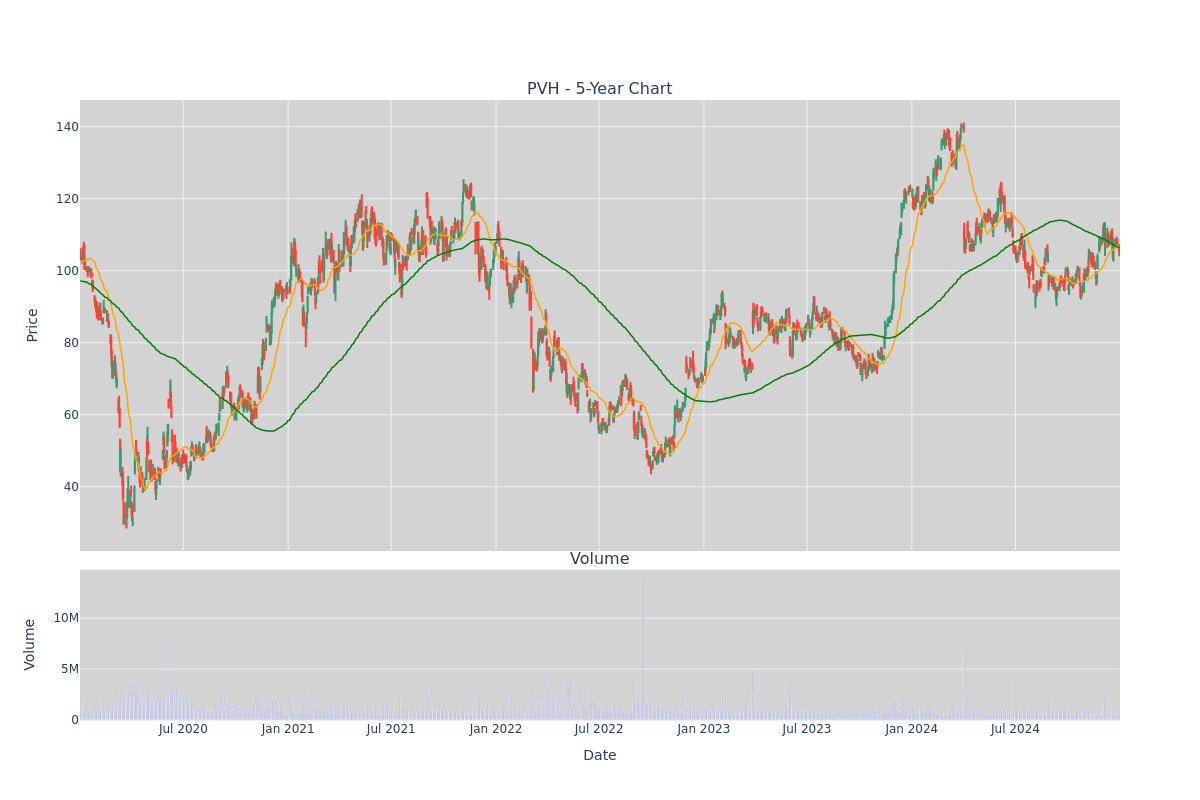Click the 0 volume tick label
This screenshot has width=1200, height=800.
(75, 720)
